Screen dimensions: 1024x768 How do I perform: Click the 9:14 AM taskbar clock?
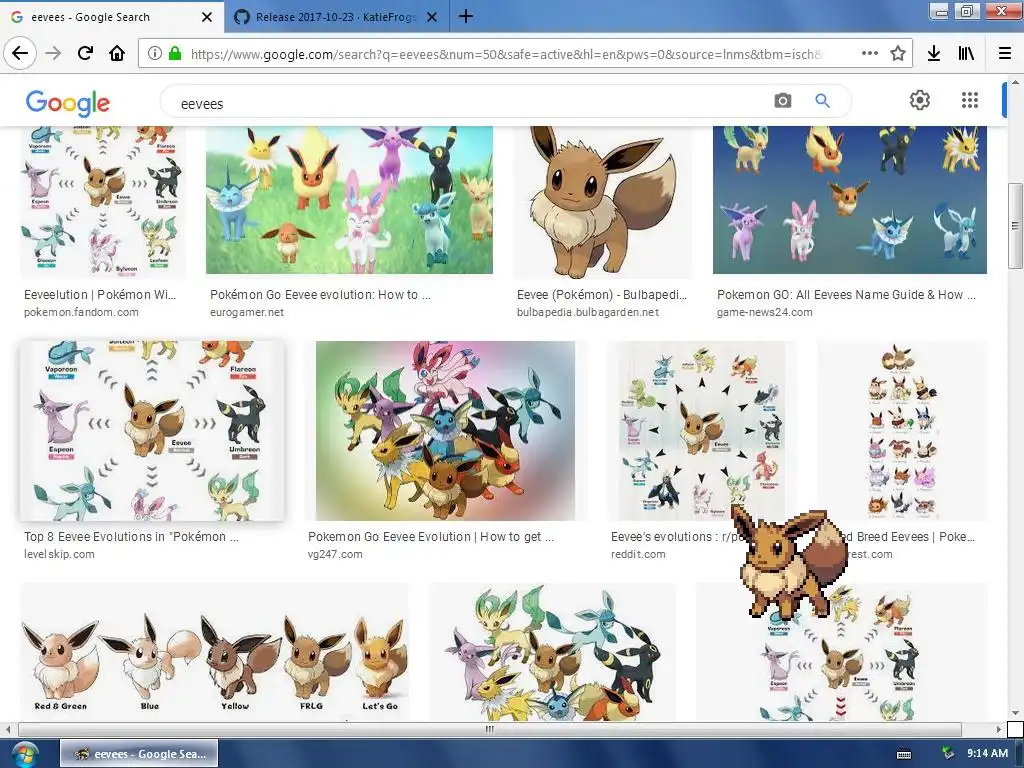click(987, 753)
